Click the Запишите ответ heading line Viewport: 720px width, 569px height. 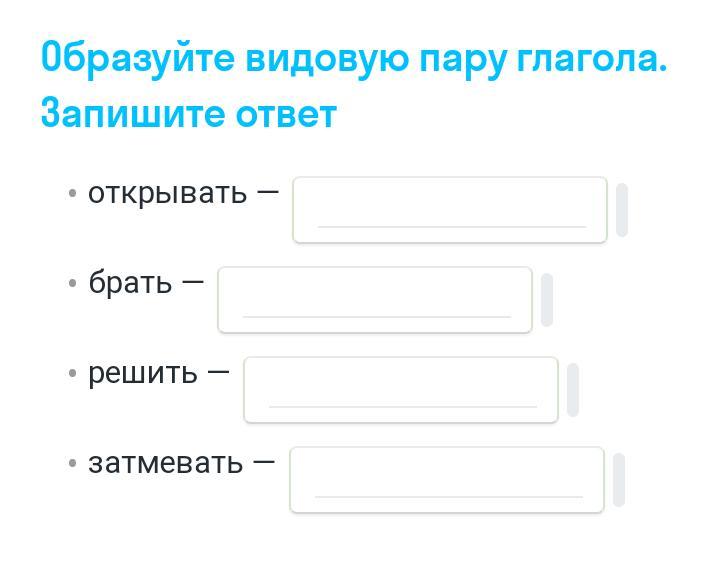188,114
